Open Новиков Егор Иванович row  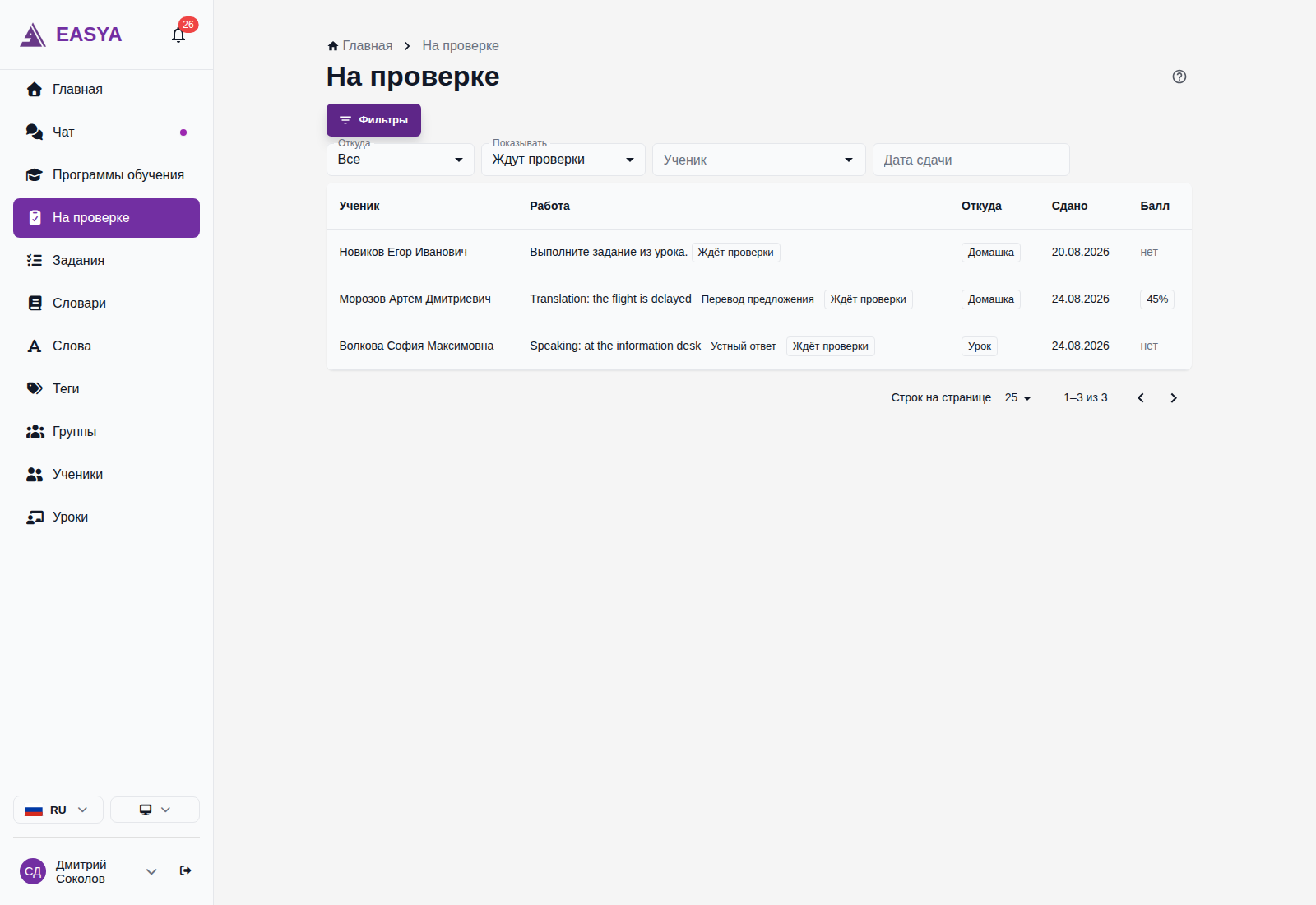(758, 253)
